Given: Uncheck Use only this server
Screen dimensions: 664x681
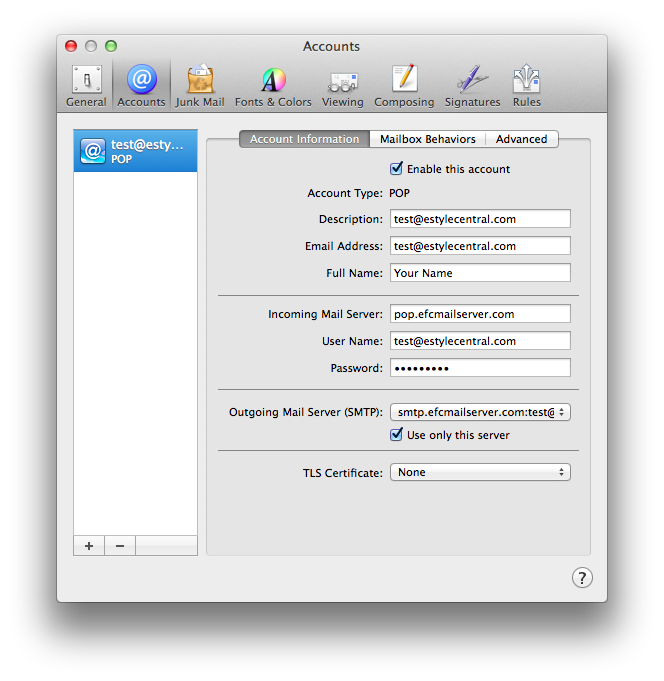Looking at the screenshot, I should point(397,435).
